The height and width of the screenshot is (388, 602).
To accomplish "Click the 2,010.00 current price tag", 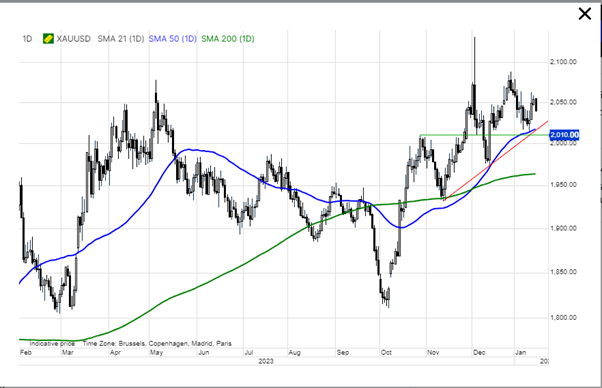I will pyautogui.click(x=564, y=135).
